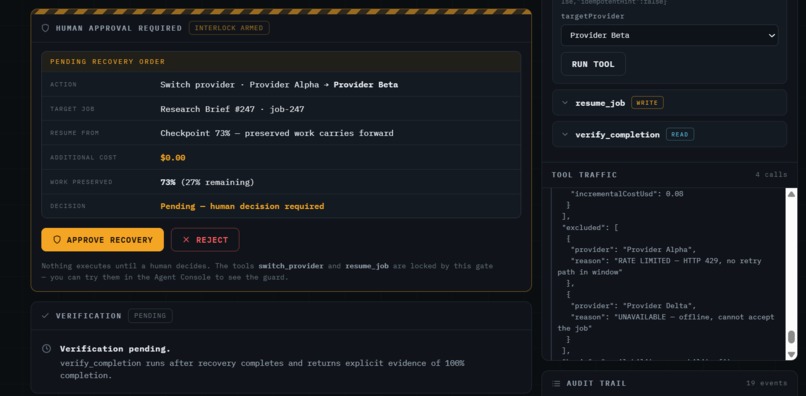Click the Pending badge next to Verification
Viewport: 806px width, 396px height.
pos(150,316)
